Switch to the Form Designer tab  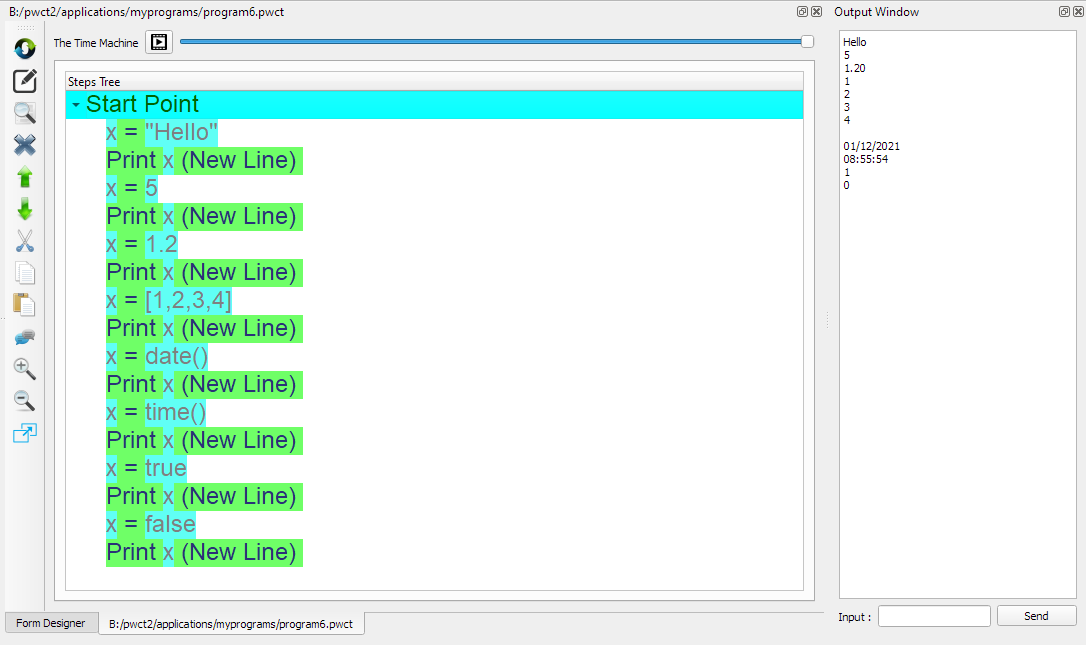point(50,622)
